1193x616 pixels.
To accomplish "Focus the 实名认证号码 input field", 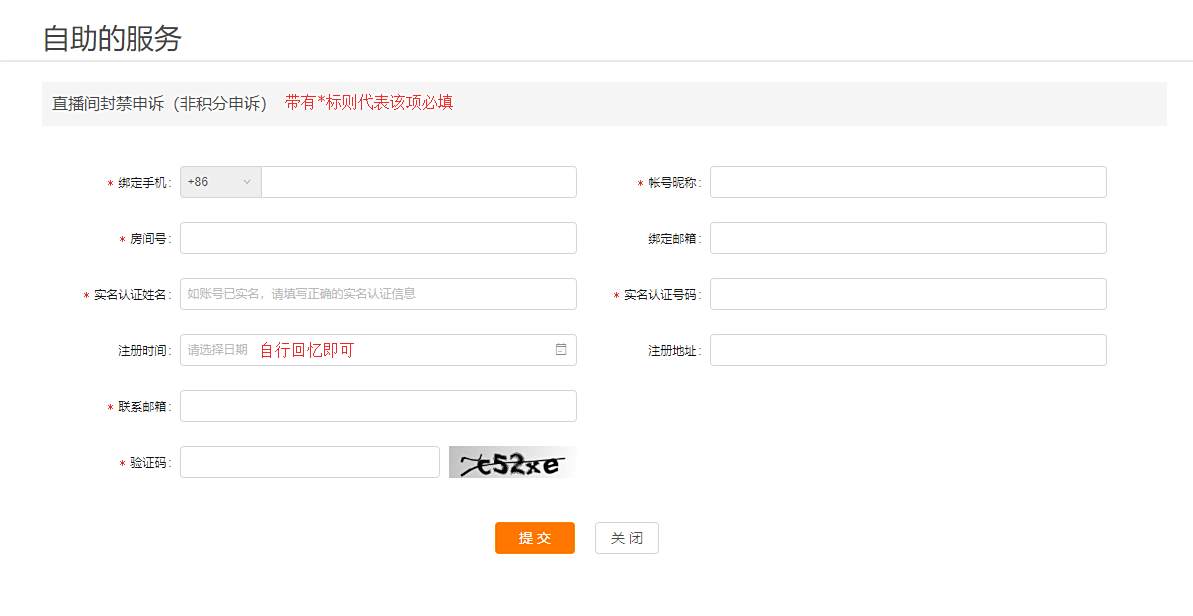I will point(908,294).
